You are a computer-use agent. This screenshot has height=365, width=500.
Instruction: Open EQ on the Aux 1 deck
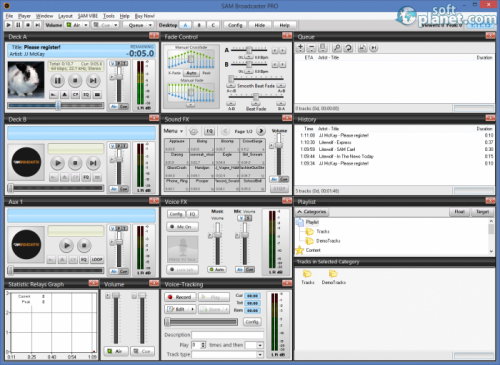point(84,259)
